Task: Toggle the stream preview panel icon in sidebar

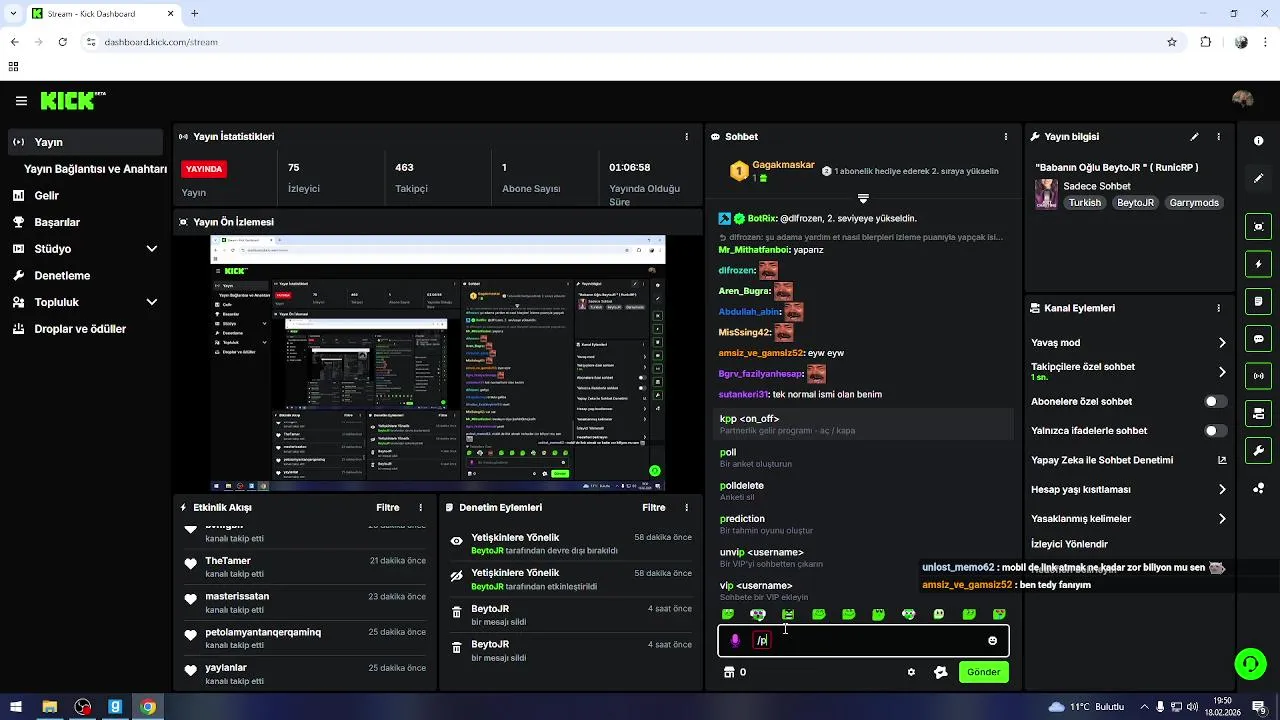Action: point(1259,227)
